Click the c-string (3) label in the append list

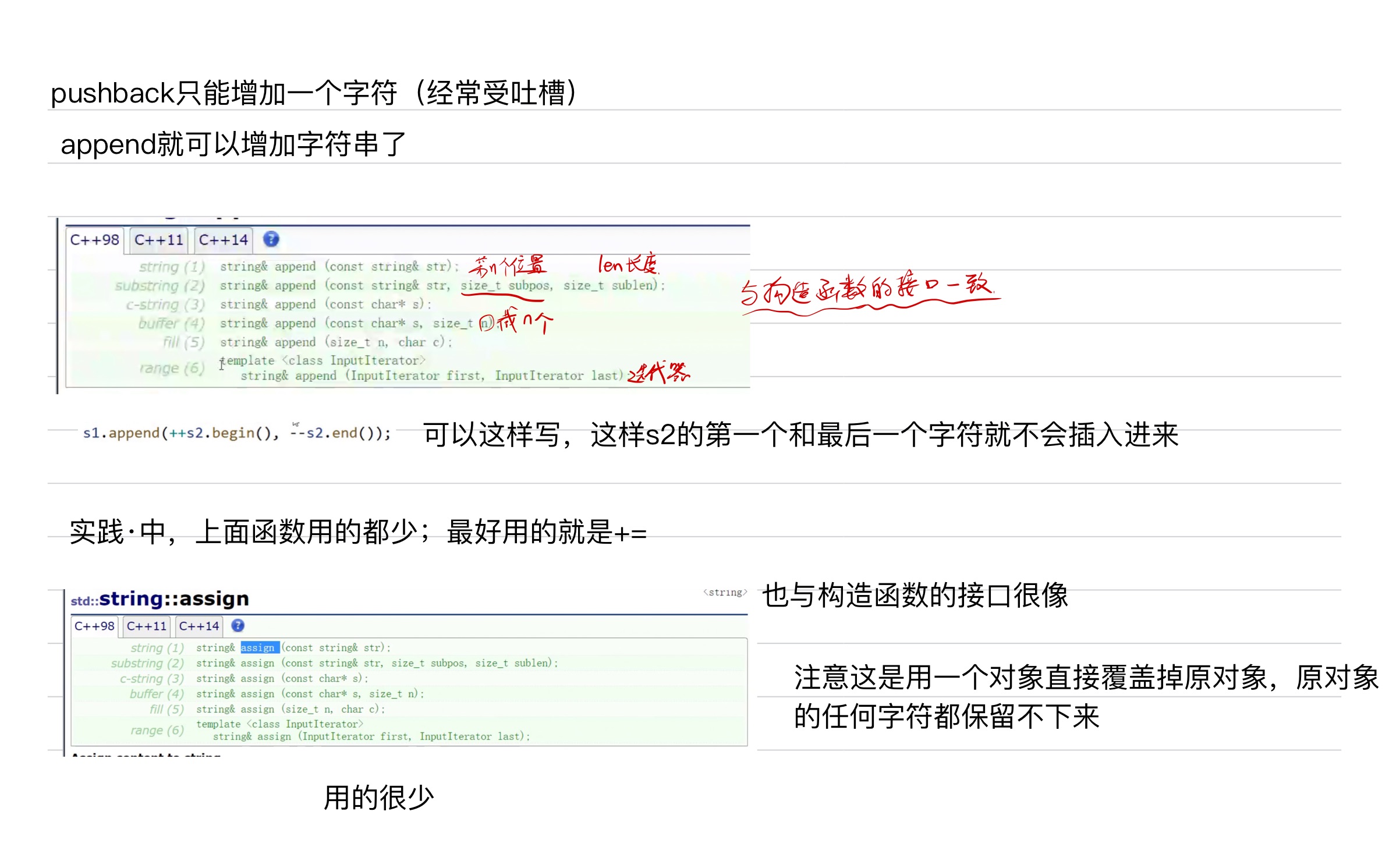coord(165,304)
